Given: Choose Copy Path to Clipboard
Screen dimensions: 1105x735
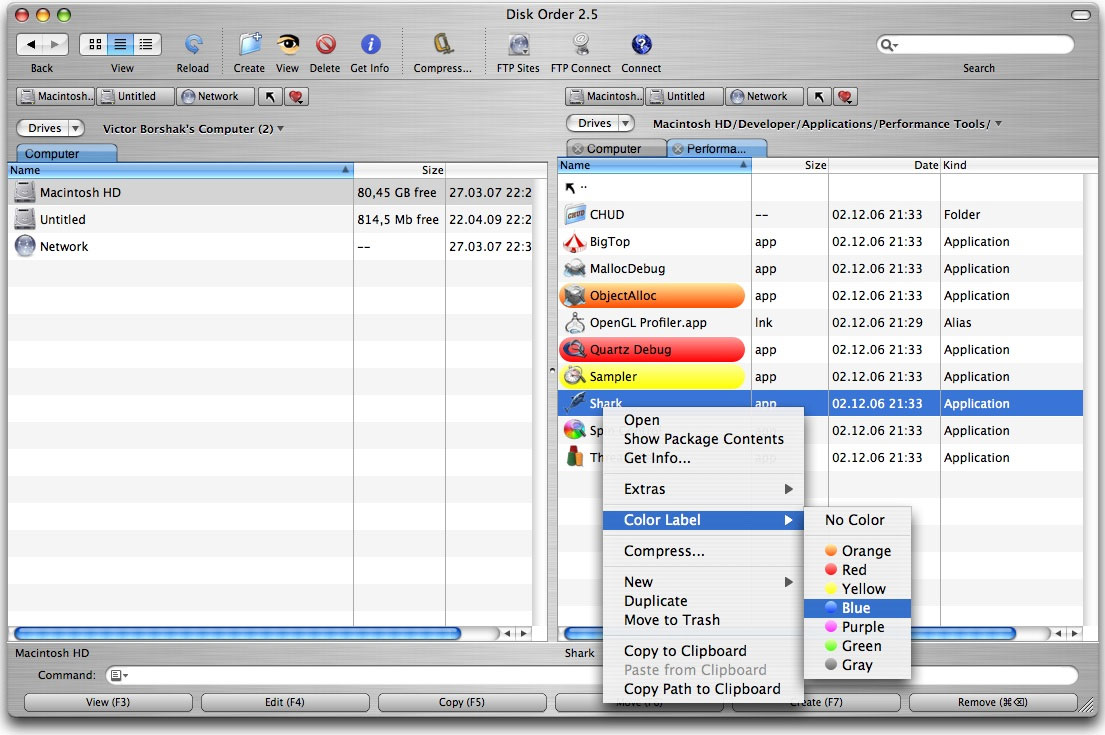Looking at the screenshot, I should pos(703,689).
